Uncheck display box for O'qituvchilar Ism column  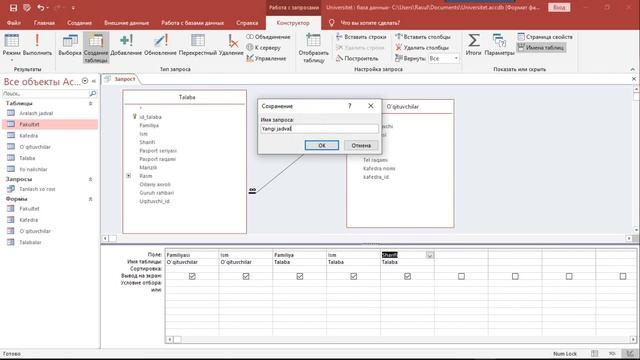coord(246,276)
